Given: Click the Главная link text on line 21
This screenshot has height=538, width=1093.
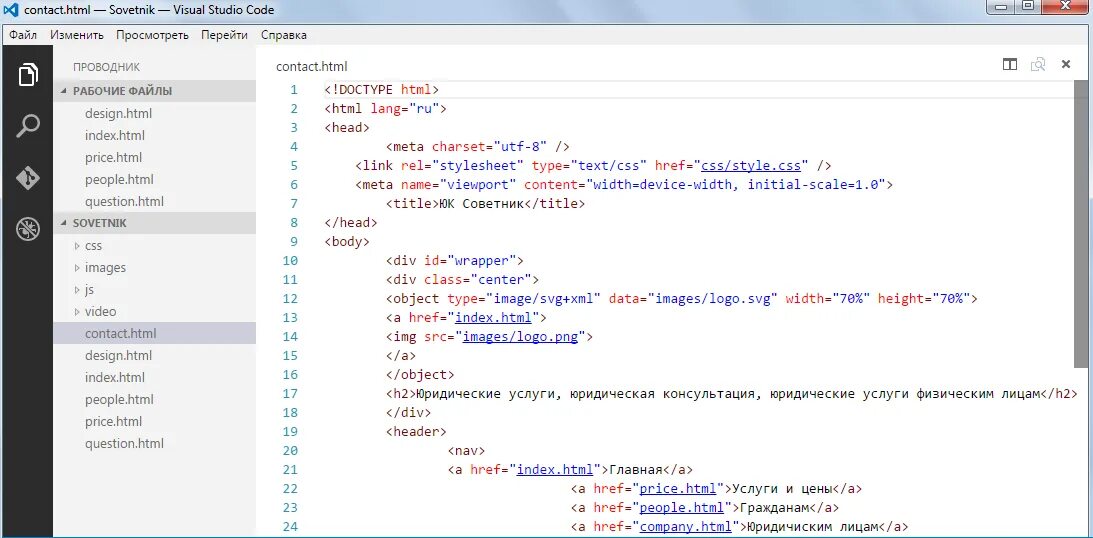Looking at the screenshot, I should click(636, 470).
